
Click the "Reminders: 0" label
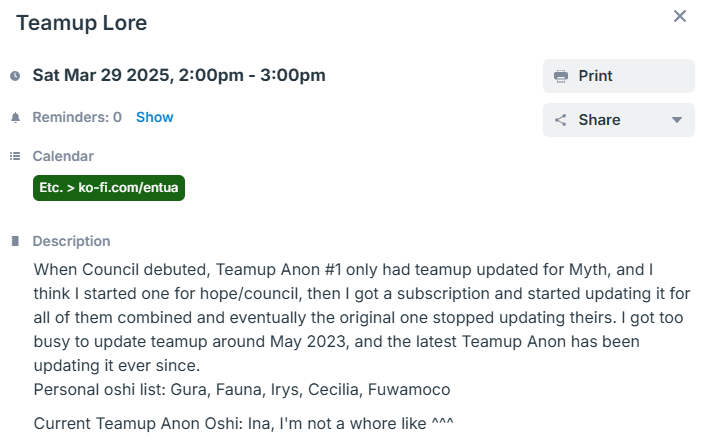(x=77, y=117)
